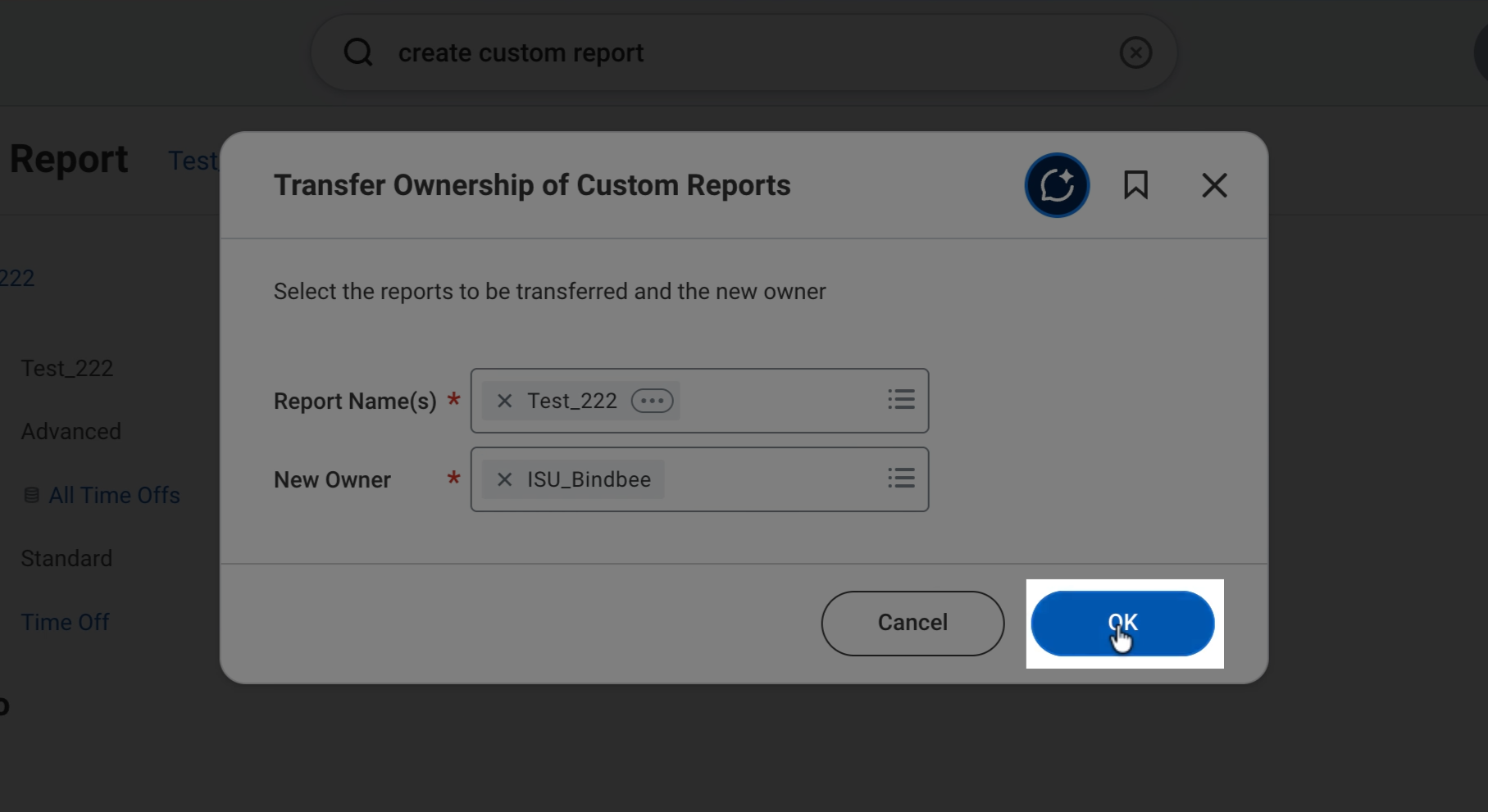Screen dimensions: 1488x812
Task: Clear the search box text
Action: [x=1135, y=52]
